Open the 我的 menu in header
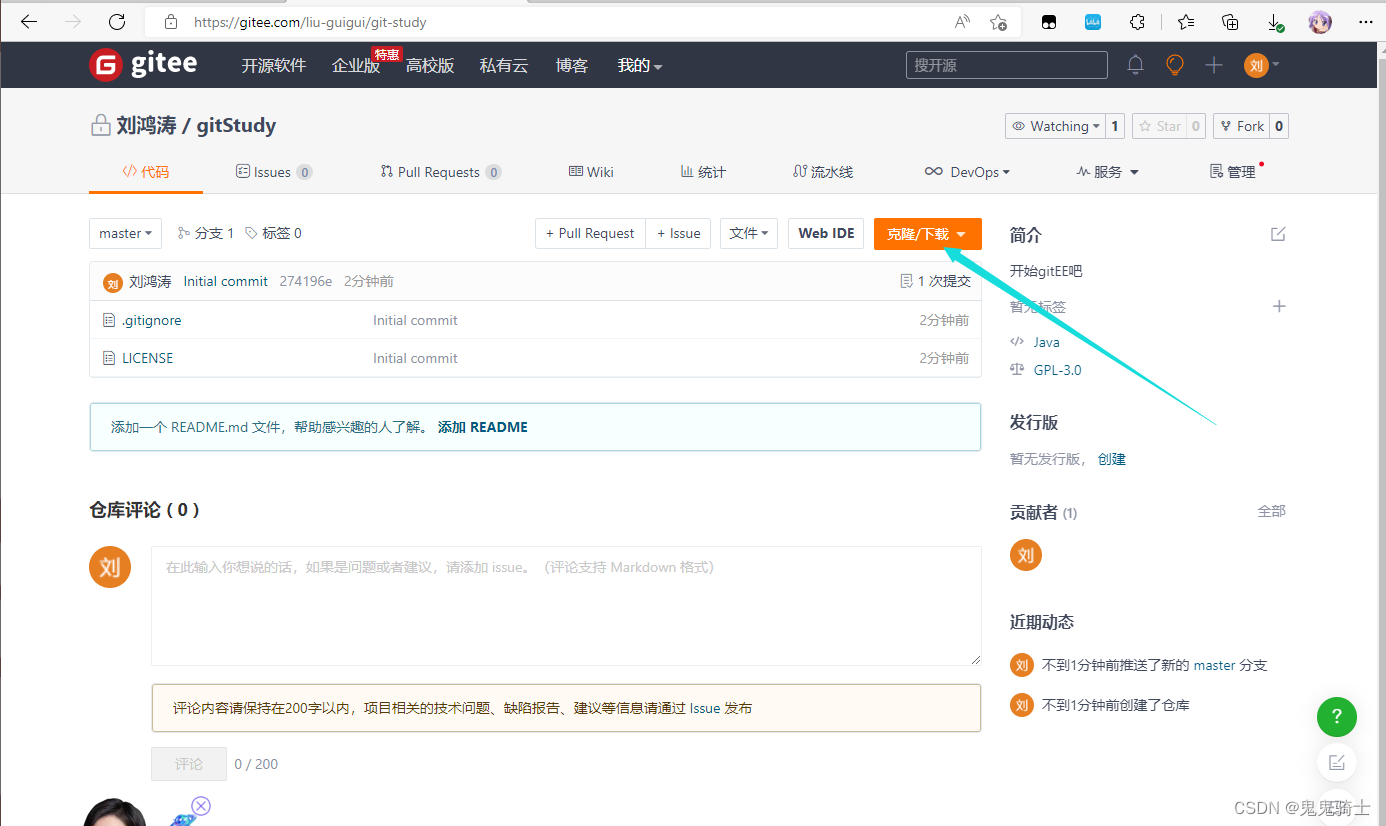The height and width of the screenshot is (826, 1386). tap(640, 65)
